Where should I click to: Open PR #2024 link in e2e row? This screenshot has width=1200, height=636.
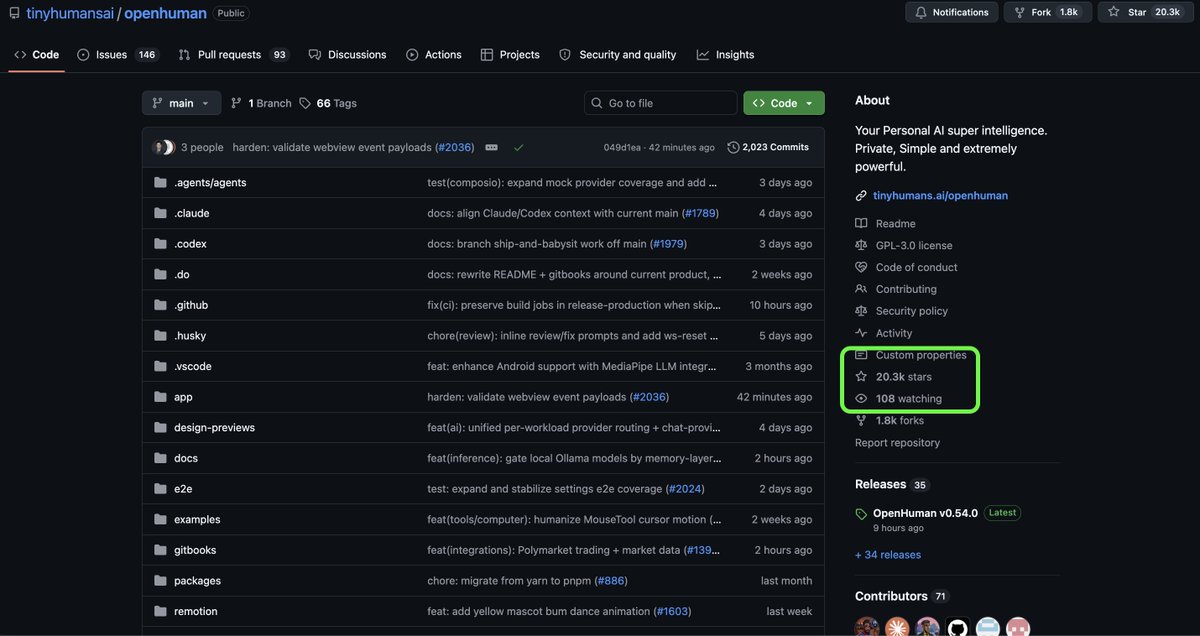685,489
